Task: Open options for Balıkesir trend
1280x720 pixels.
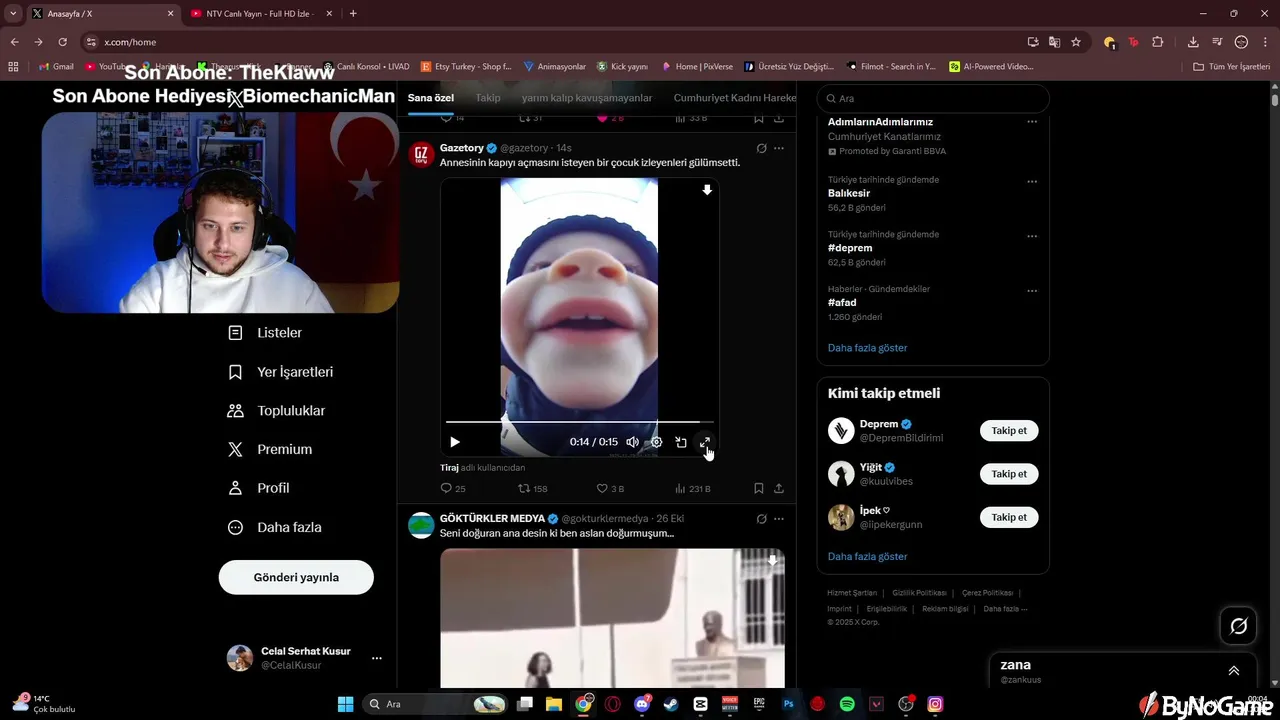Action: click(1032, 182)
